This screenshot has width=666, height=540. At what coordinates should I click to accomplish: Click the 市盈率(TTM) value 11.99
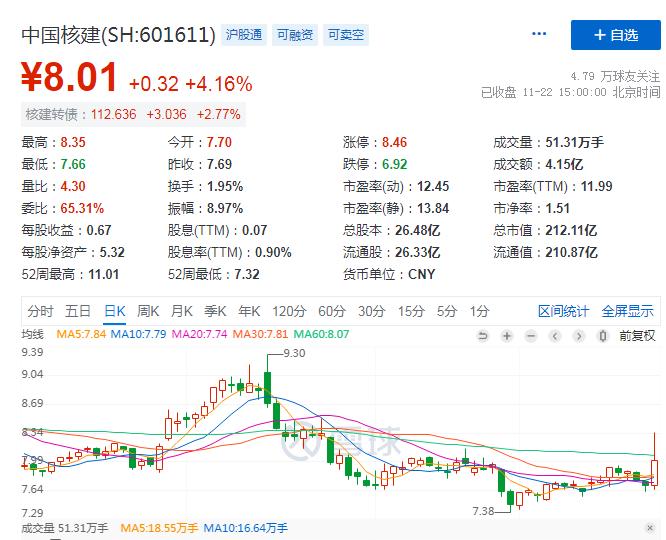click(597, 186)
